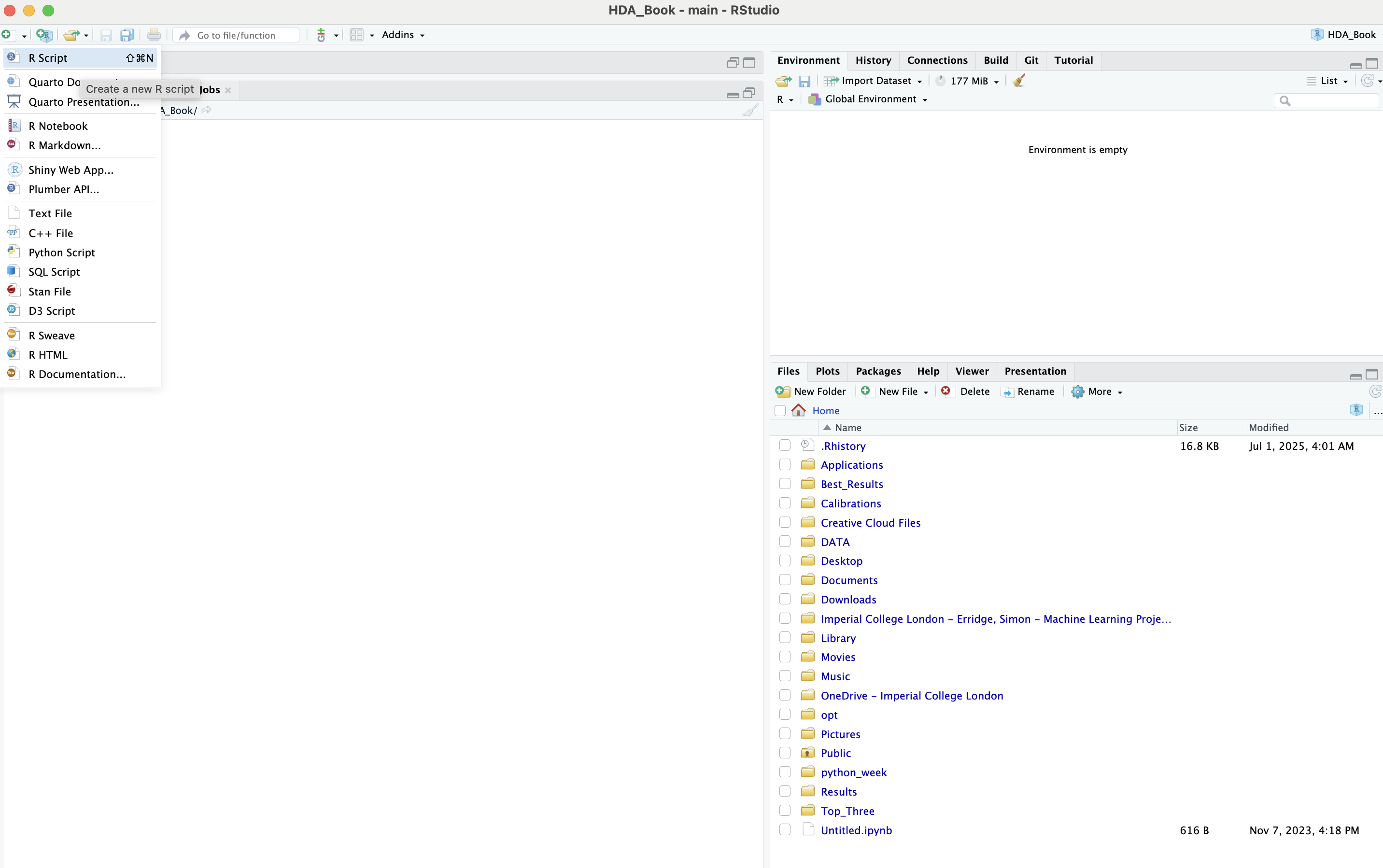
Task: Click the workspace panes grid icon
Action: 356,35
